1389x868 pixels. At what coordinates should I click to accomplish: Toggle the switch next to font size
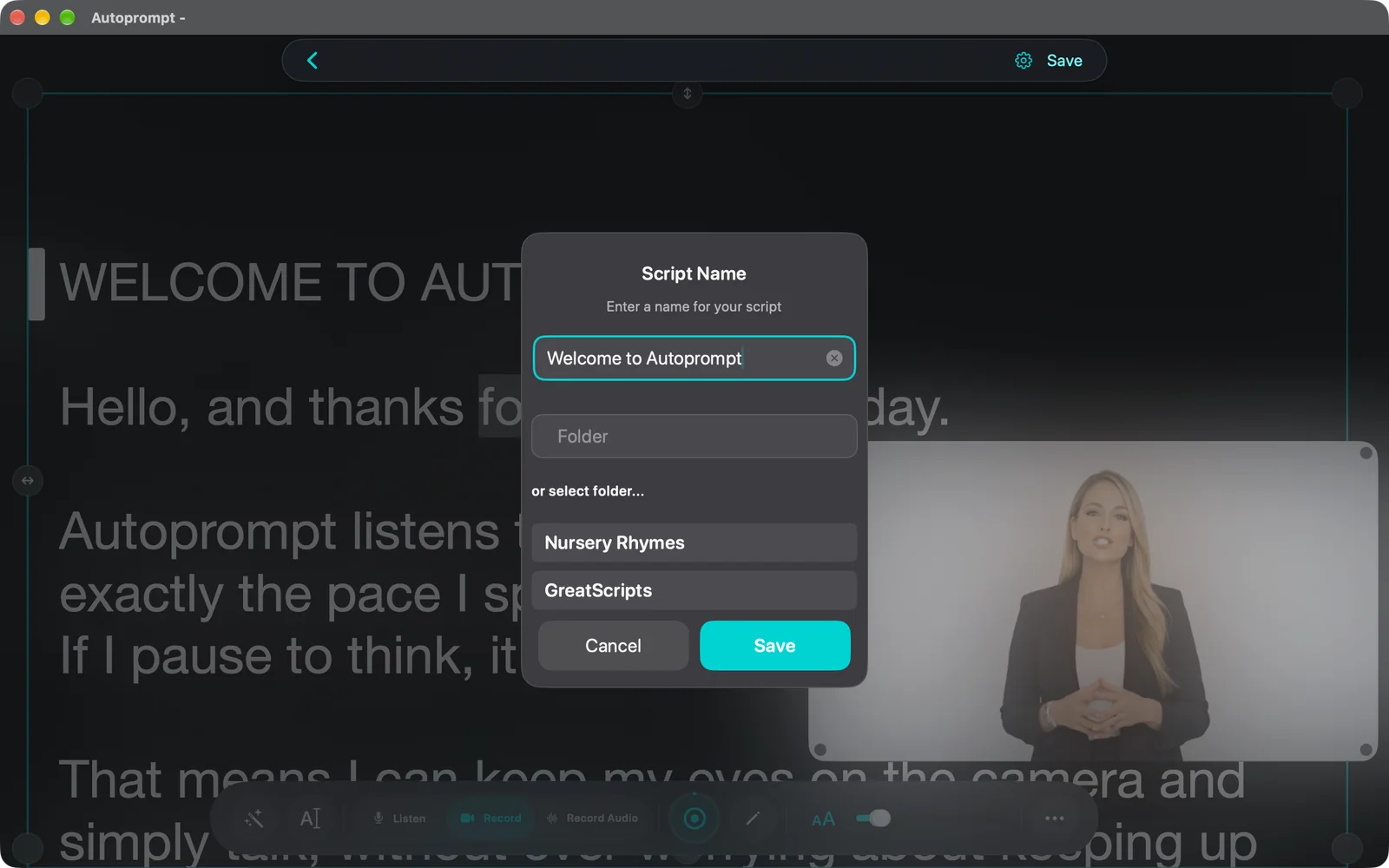point(872,819)
